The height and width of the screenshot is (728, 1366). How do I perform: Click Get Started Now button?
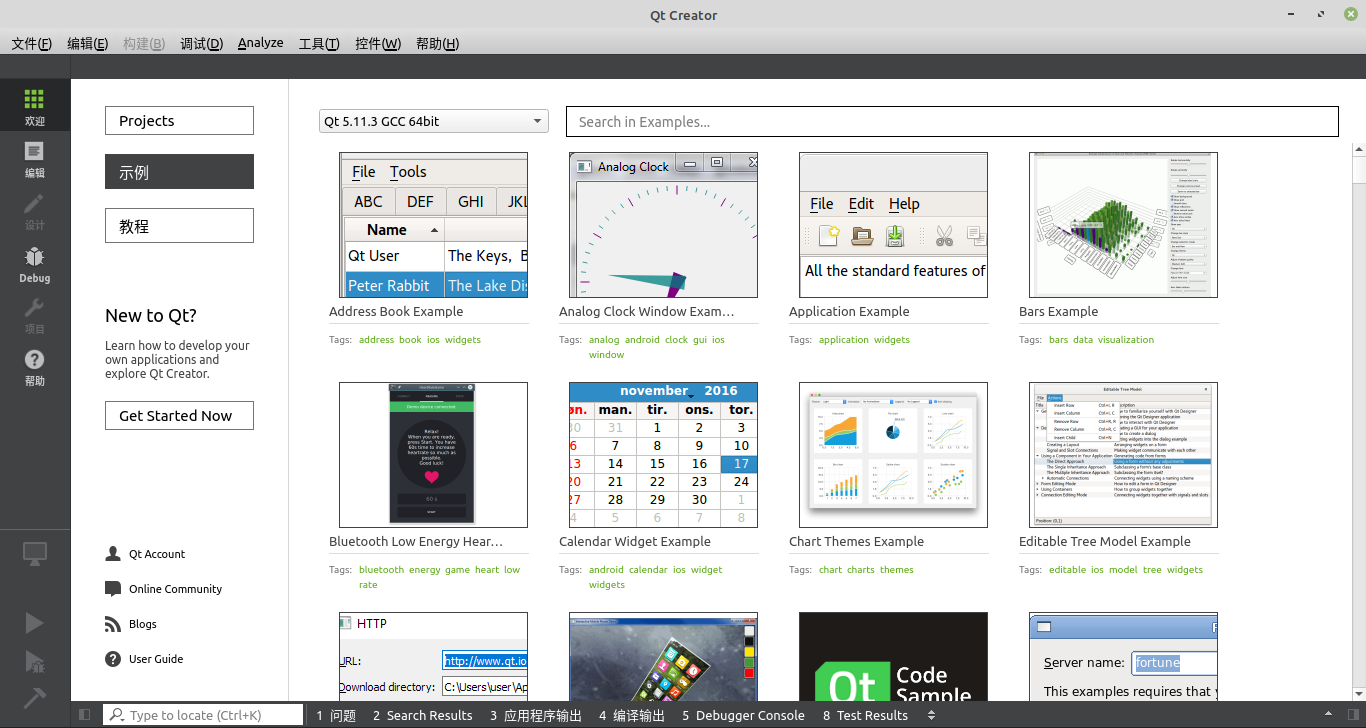coord(179,416)
